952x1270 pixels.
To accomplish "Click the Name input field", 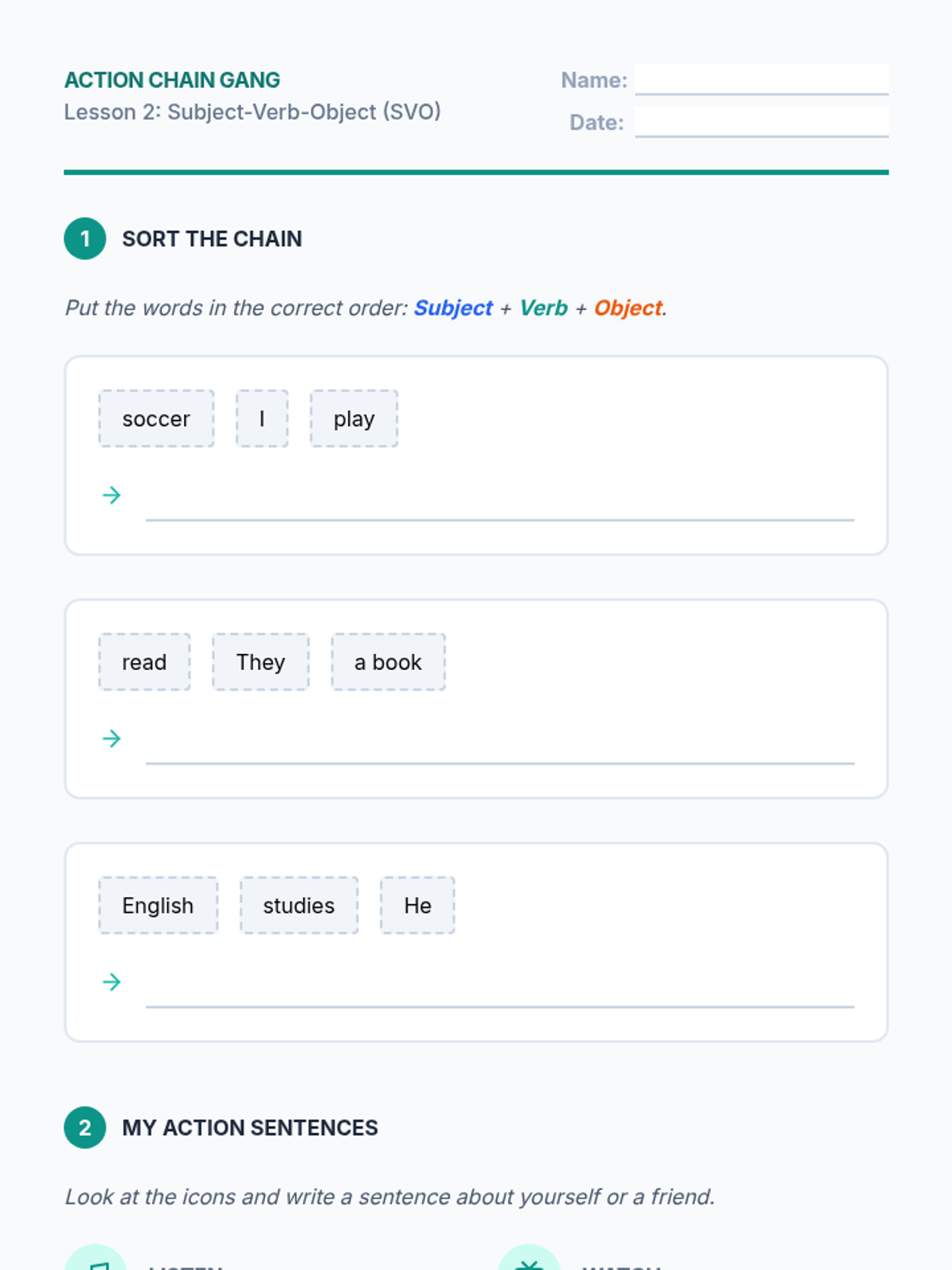I will [x=761, y=79].
